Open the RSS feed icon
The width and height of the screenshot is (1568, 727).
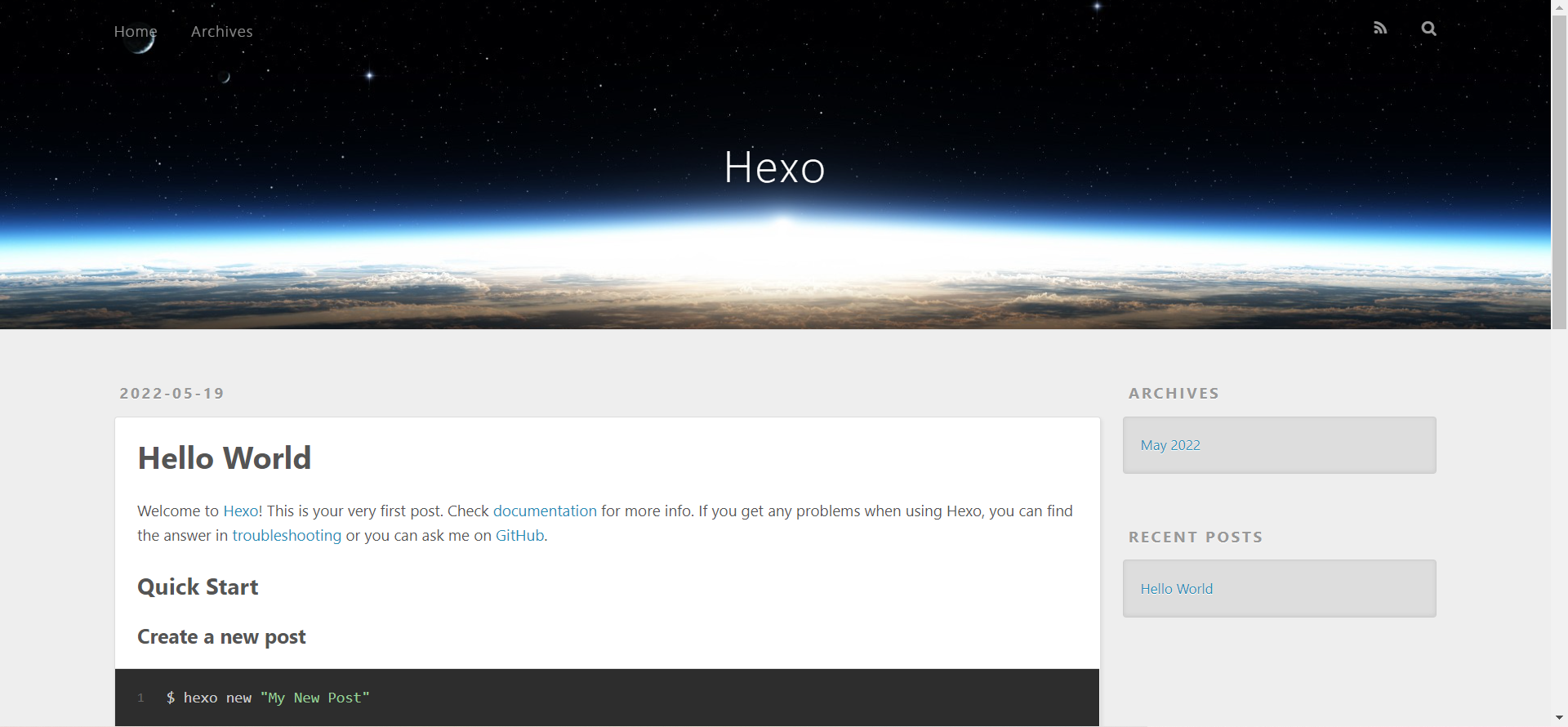(x=1380, y=28)
